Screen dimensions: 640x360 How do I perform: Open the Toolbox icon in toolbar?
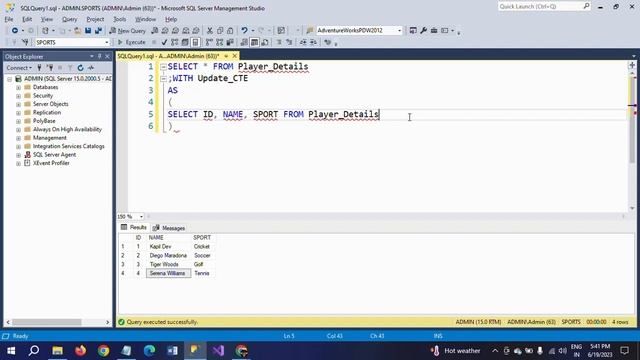[434, 31]
